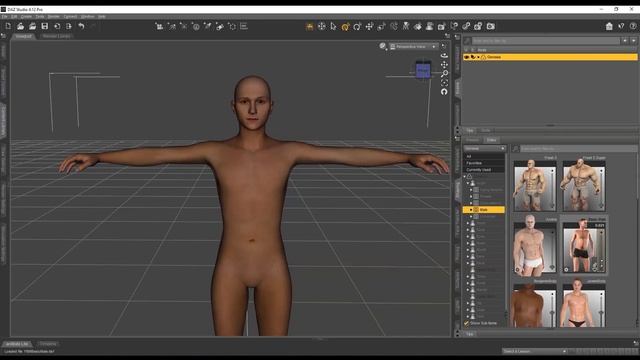640x360 pixels.
Task: Collapse the top root node of shaping tree
Action: (464, 177)
